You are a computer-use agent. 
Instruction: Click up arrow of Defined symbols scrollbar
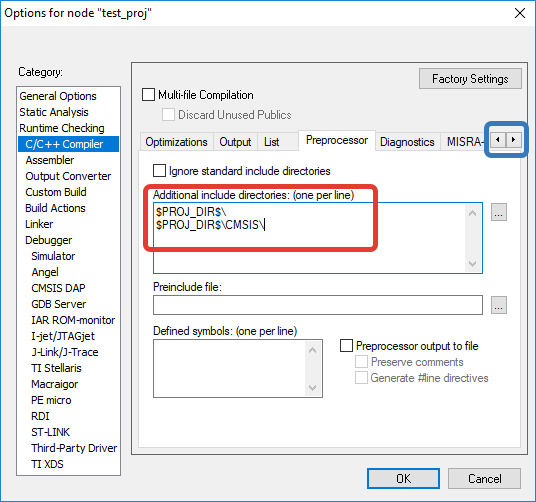click(312, 350)
